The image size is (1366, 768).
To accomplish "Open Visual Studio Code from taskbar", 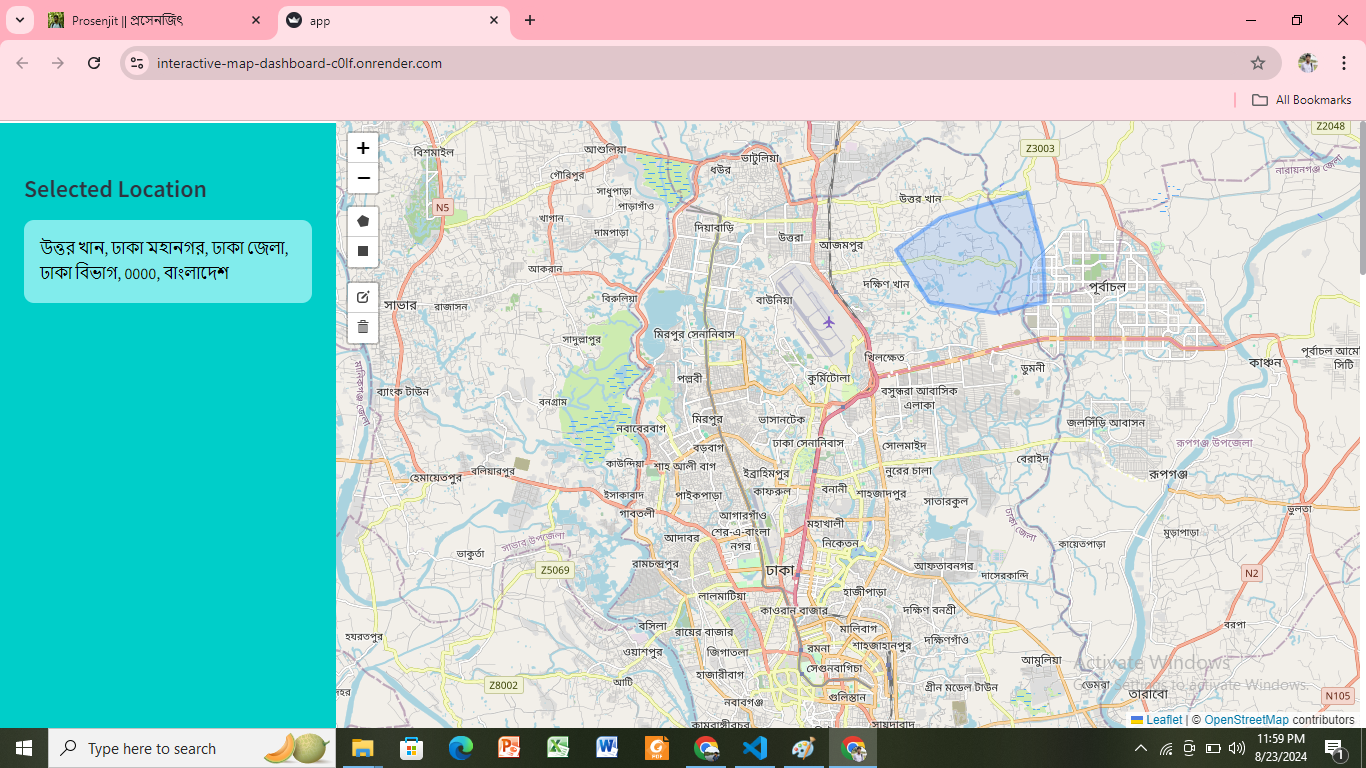I will pos(755,748).
